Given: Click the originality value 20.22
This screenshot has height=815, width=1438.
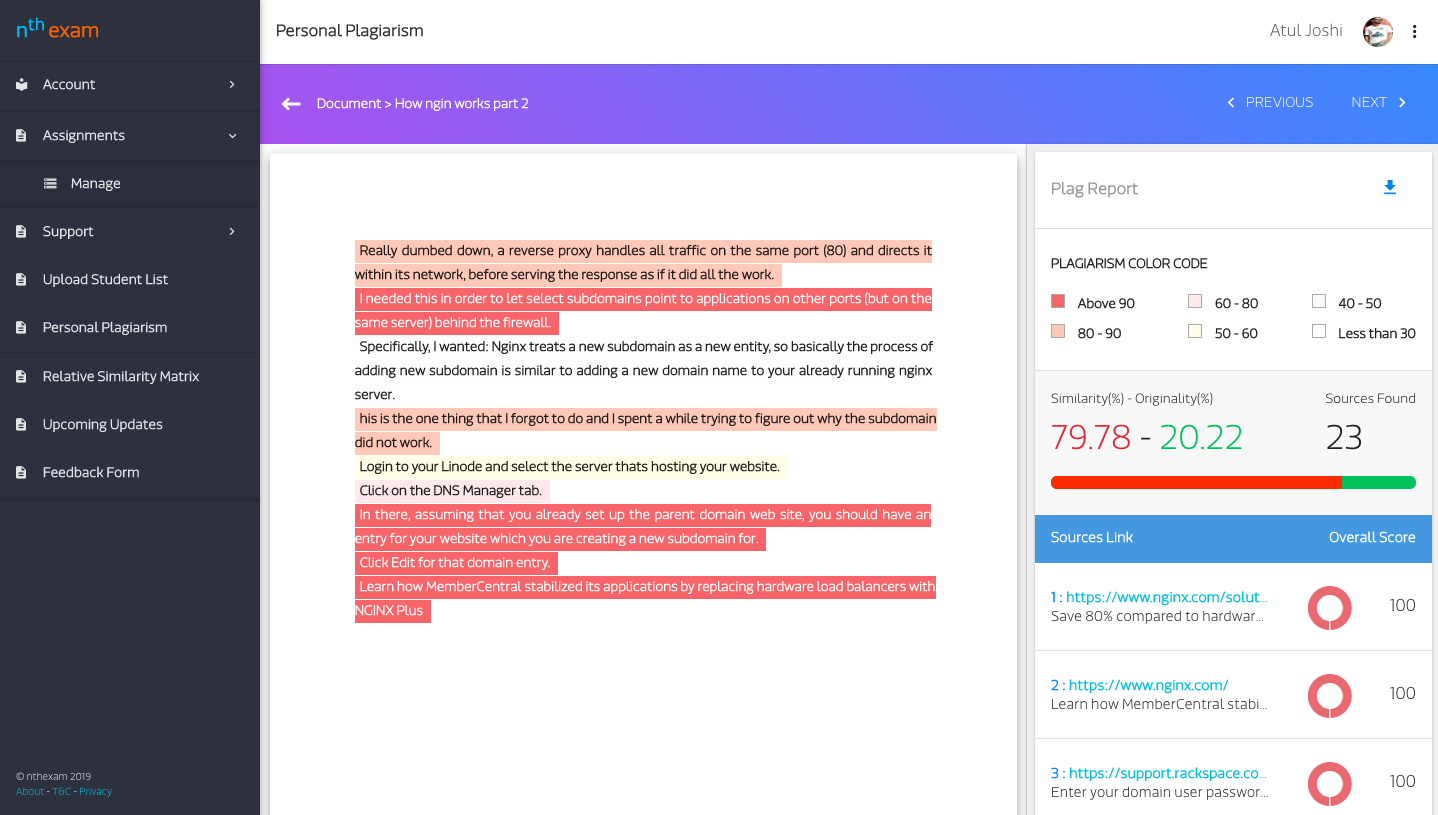Looking at the screenshot, I should (x=1201, y=437).
